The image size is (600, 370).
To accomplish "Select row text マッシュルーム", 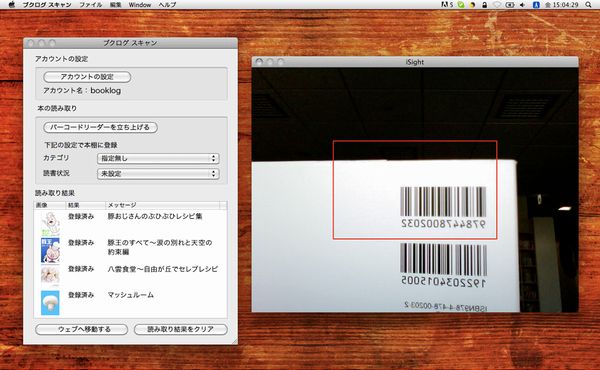I will (x=130, y=295).
